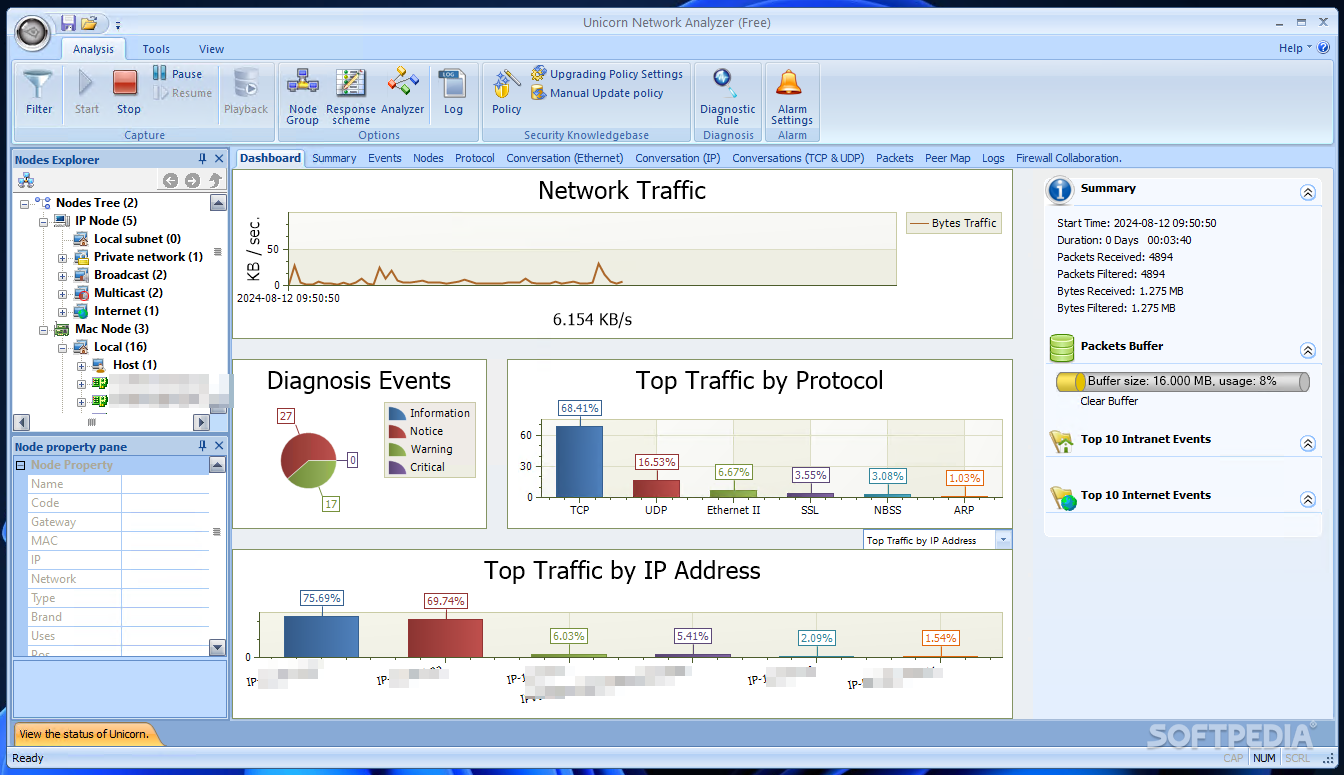
Task: Stop the capture
Action: click(x=128, y=92)
